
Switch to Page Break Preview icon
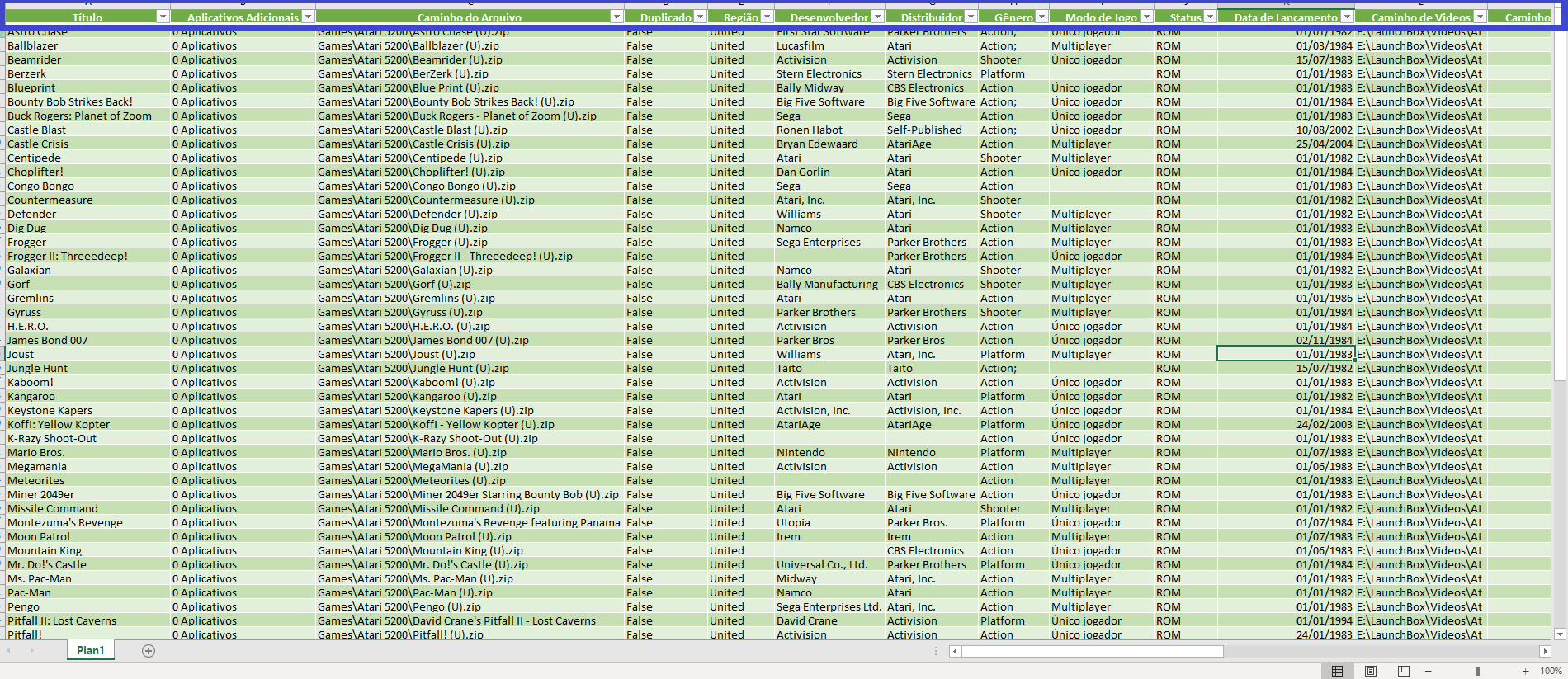click(x=1404, y=671)
